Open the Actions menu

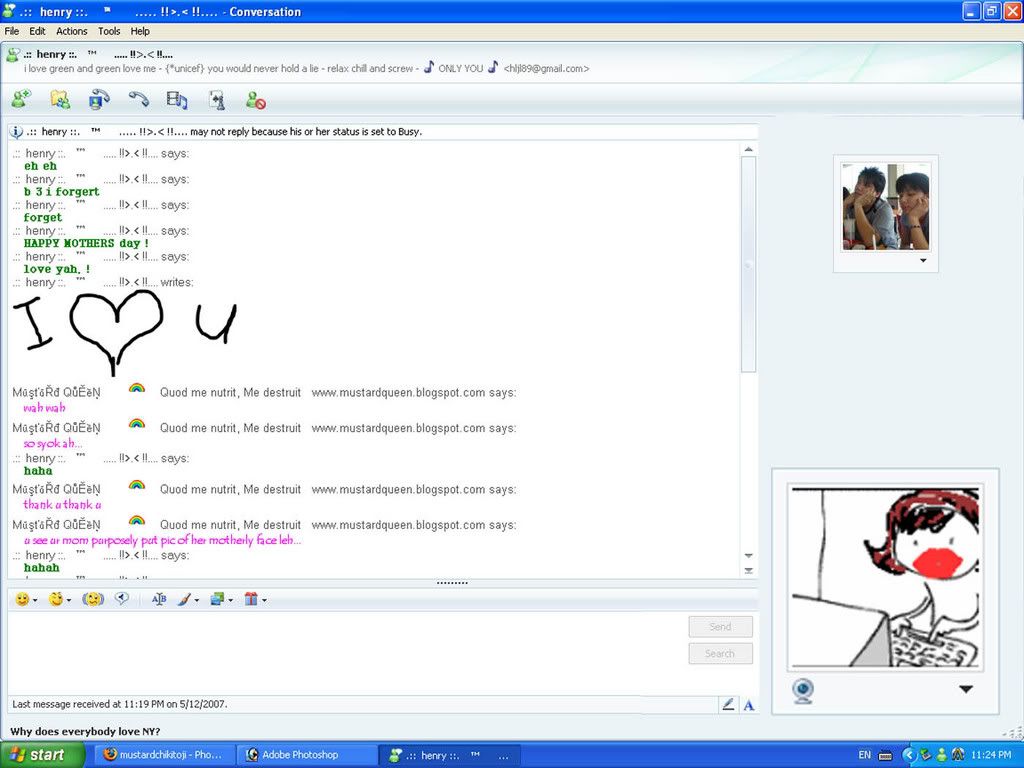click(70, 31)
